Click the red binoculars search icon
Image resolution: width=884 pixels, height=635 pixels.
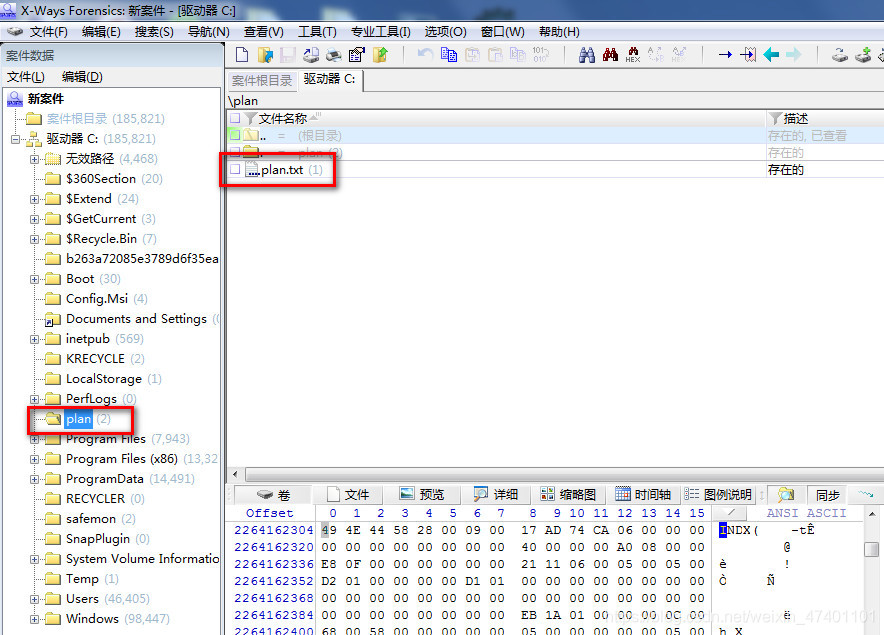click(610, 55)
